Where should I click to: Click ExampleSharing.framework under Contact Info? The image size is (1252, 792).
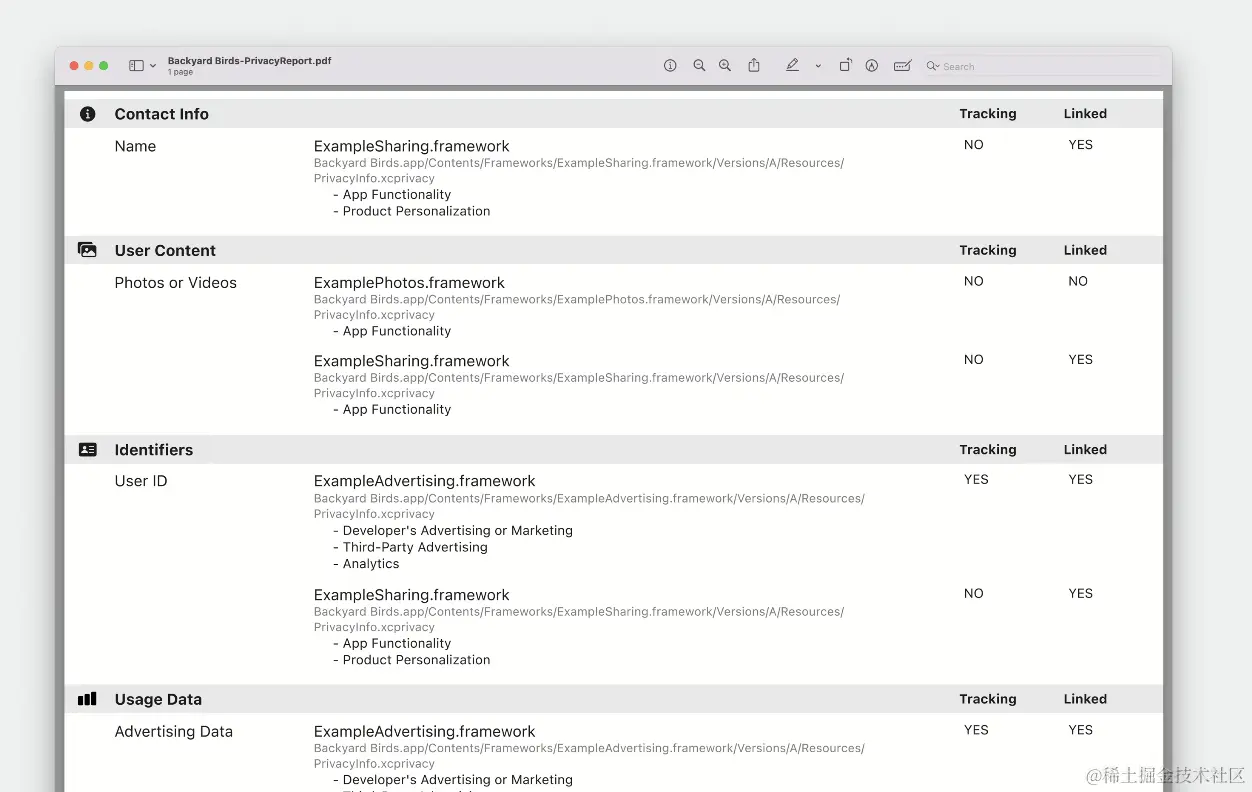[411, 146]
